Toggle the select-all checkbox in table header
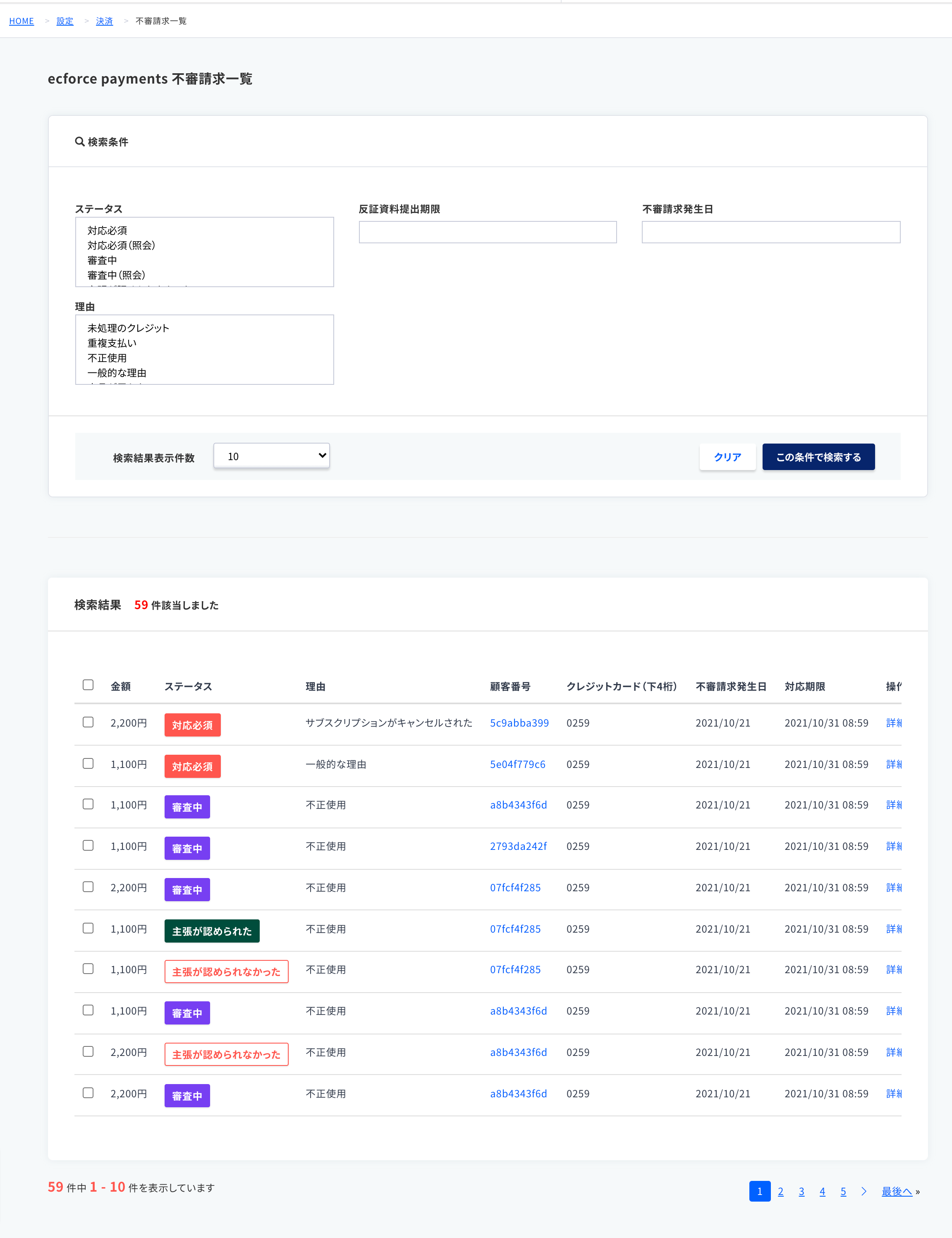 click(88, 685)
